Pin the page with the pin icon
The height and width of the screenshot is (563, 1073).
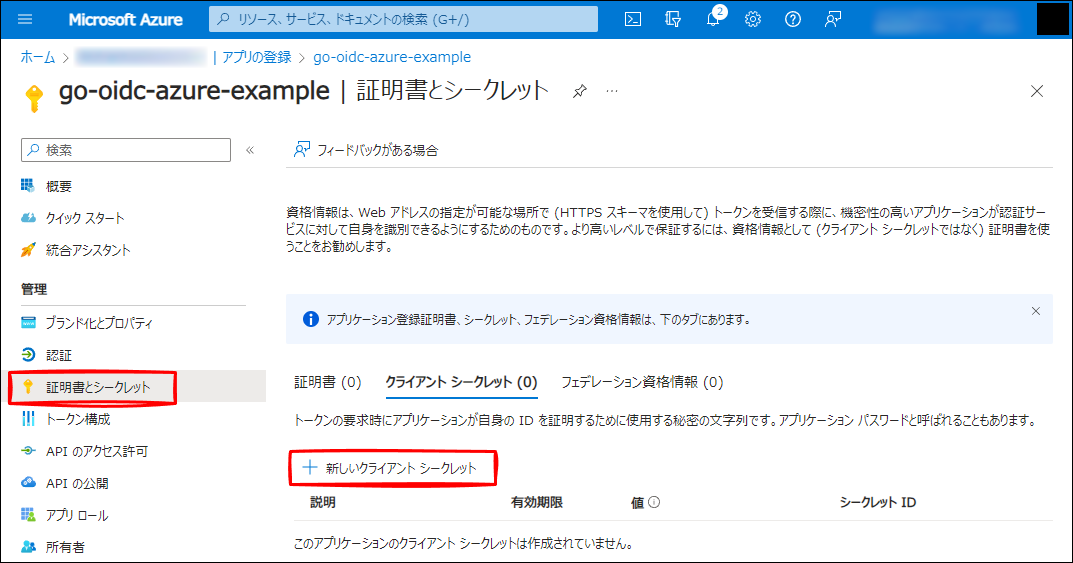(579, 91)
